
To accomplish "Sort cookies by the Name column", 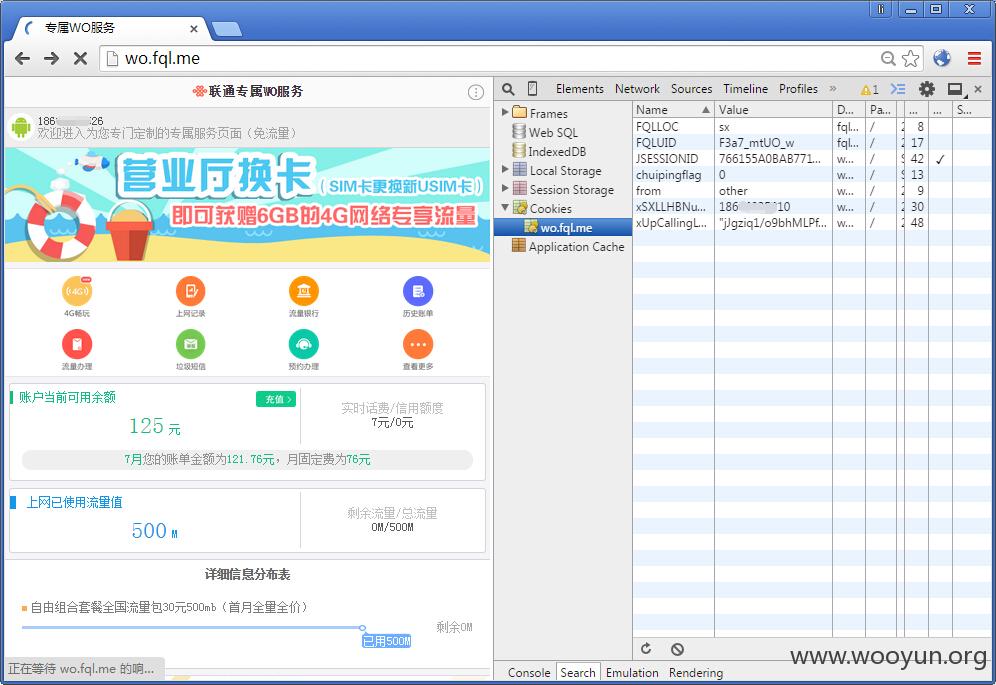I will 673,109.
